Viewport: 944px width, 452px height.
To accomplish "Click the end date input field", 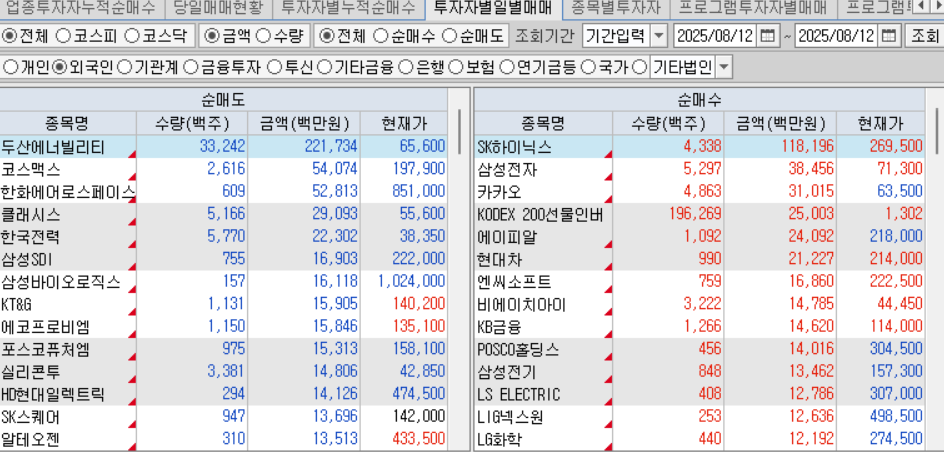I will [x=837, y=36].
